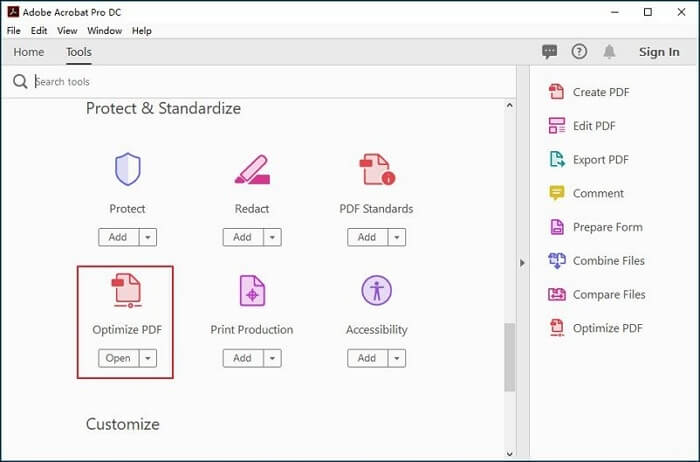This screenshot has height=462, width=700.
Task: Open Prepare Form from the right pane
Action: point(596,227)
